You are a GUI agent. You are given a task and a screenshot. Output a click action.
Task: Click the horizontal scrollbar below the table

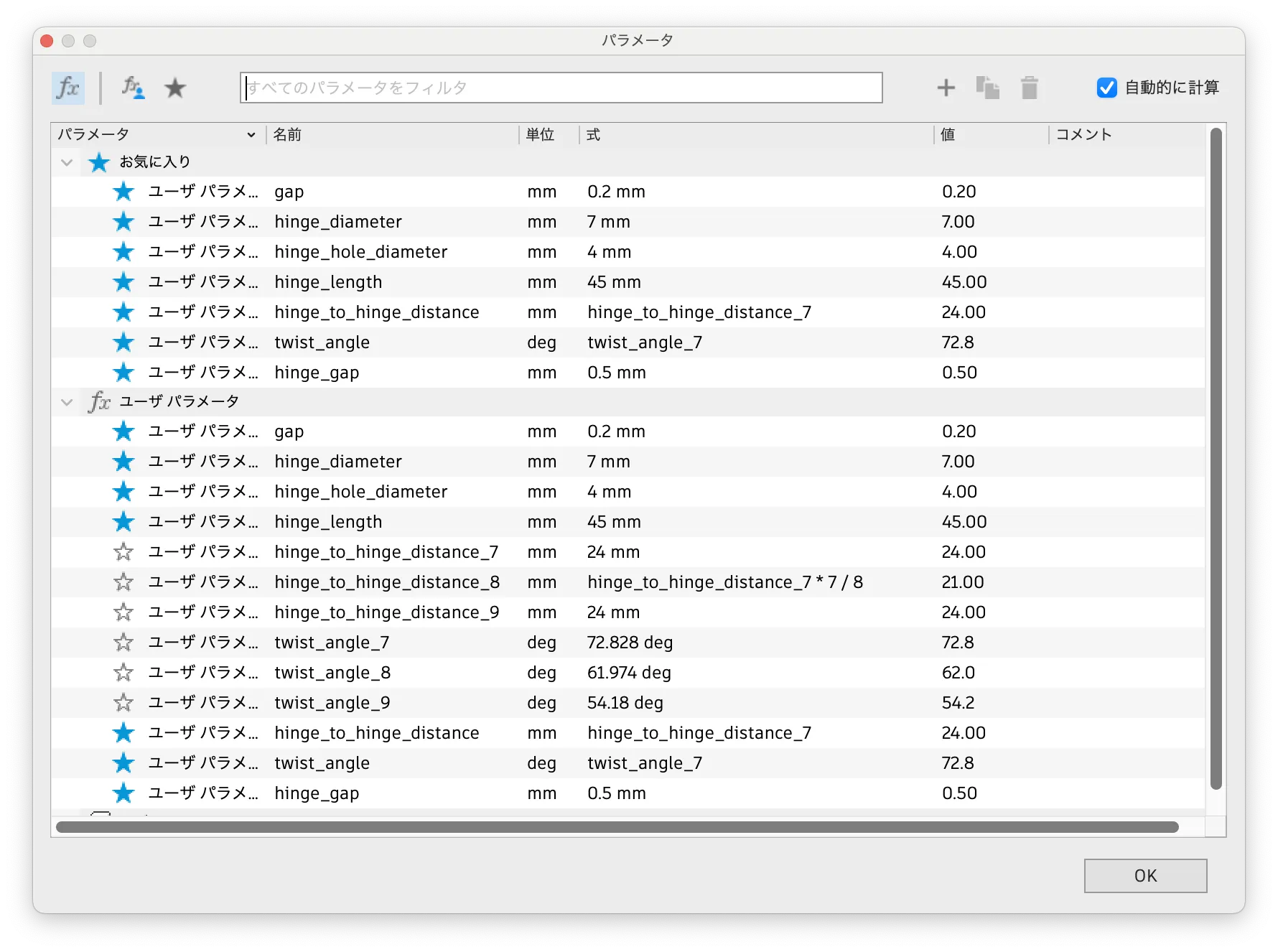(x=617, y=827)
